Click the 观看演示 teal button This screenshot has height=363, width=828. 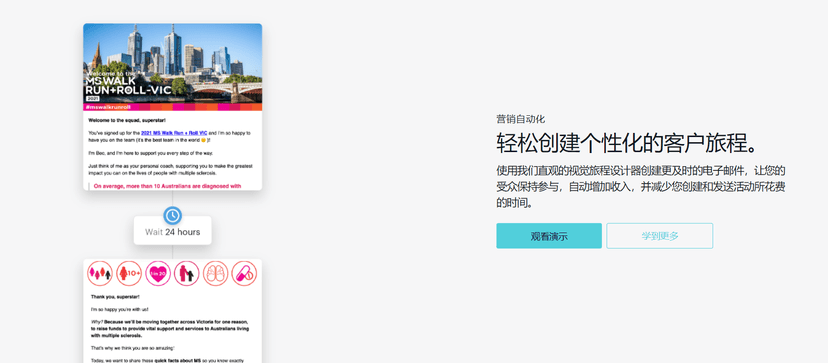549,236
